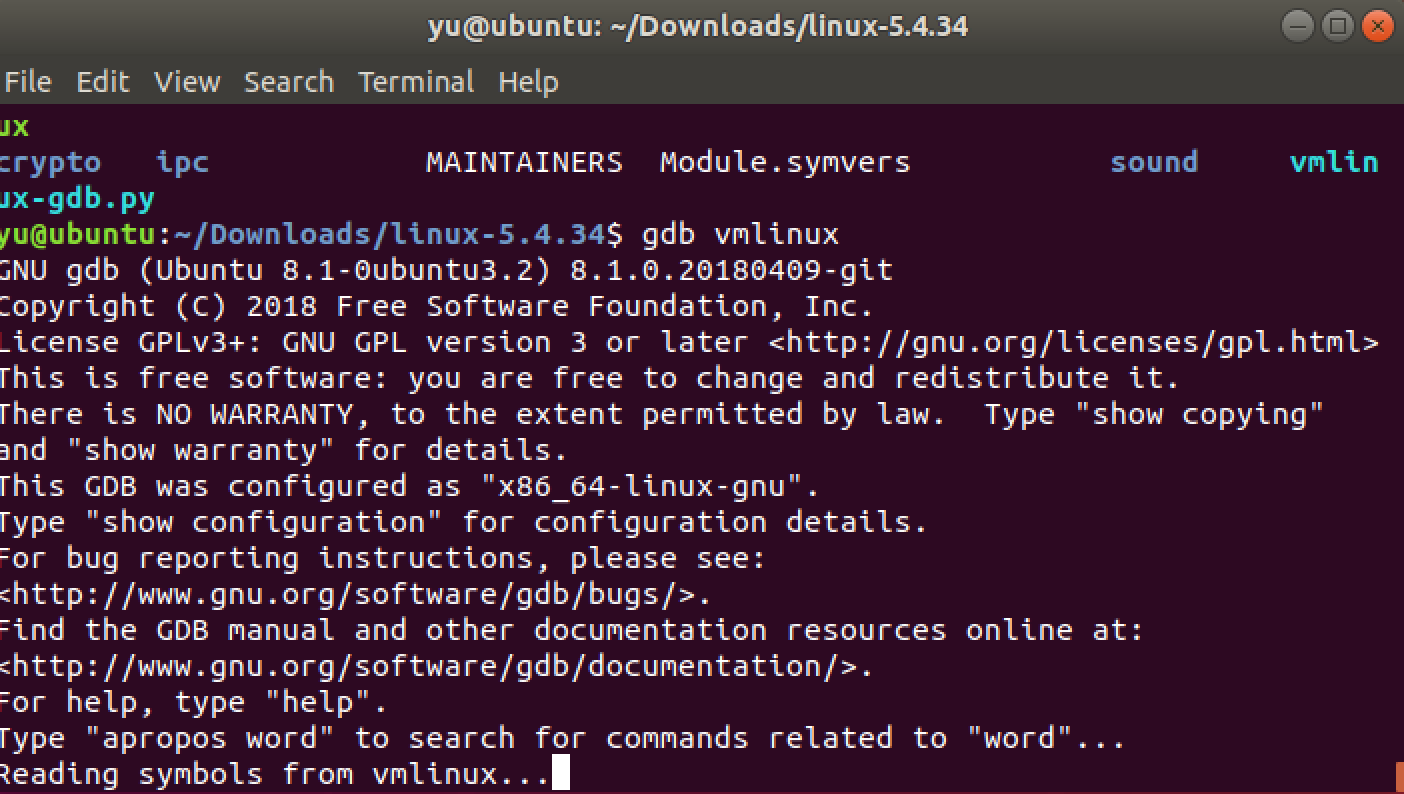
Task: Select the ipc directory name
Action: pos(182,162)
